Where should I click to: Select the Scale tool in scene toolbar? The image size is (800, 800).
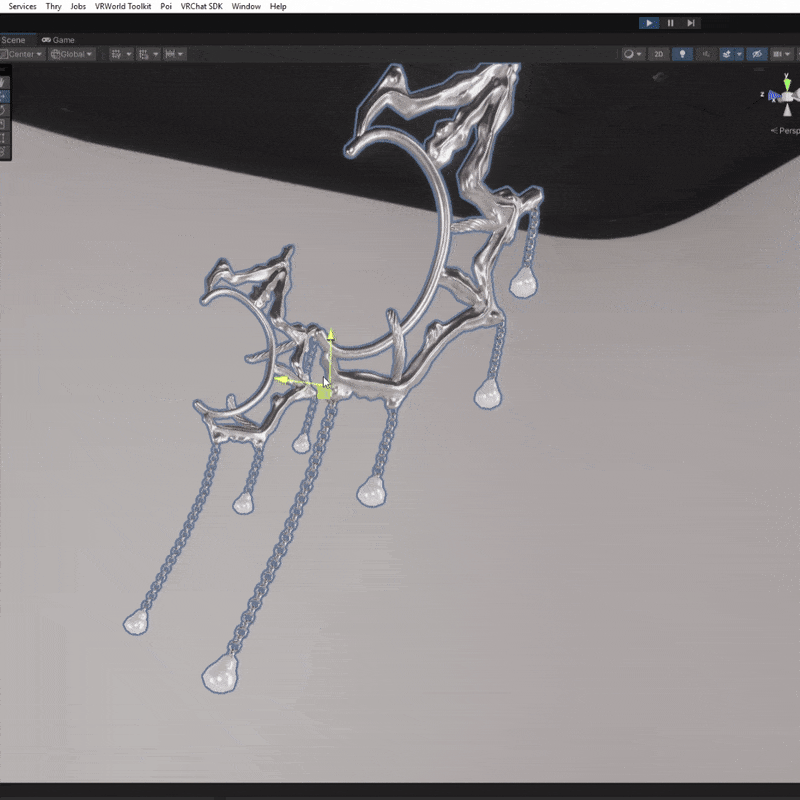tap(3, 125)
